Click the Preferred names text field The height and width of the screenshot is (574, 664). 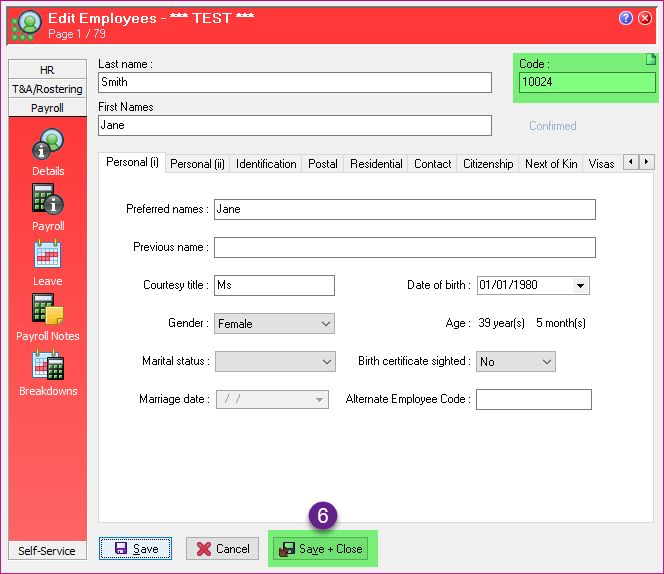tap(404, 210)
